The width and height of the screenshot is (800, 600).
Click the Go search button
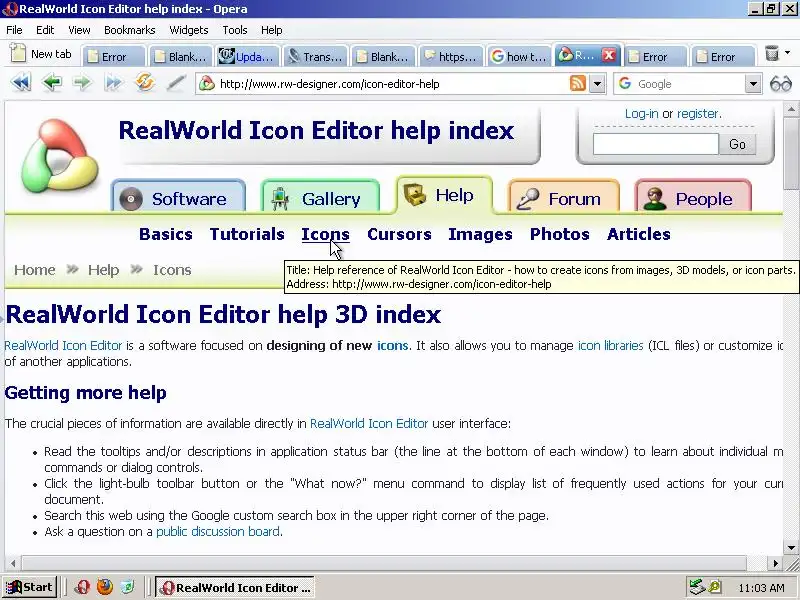coord(737,144)
